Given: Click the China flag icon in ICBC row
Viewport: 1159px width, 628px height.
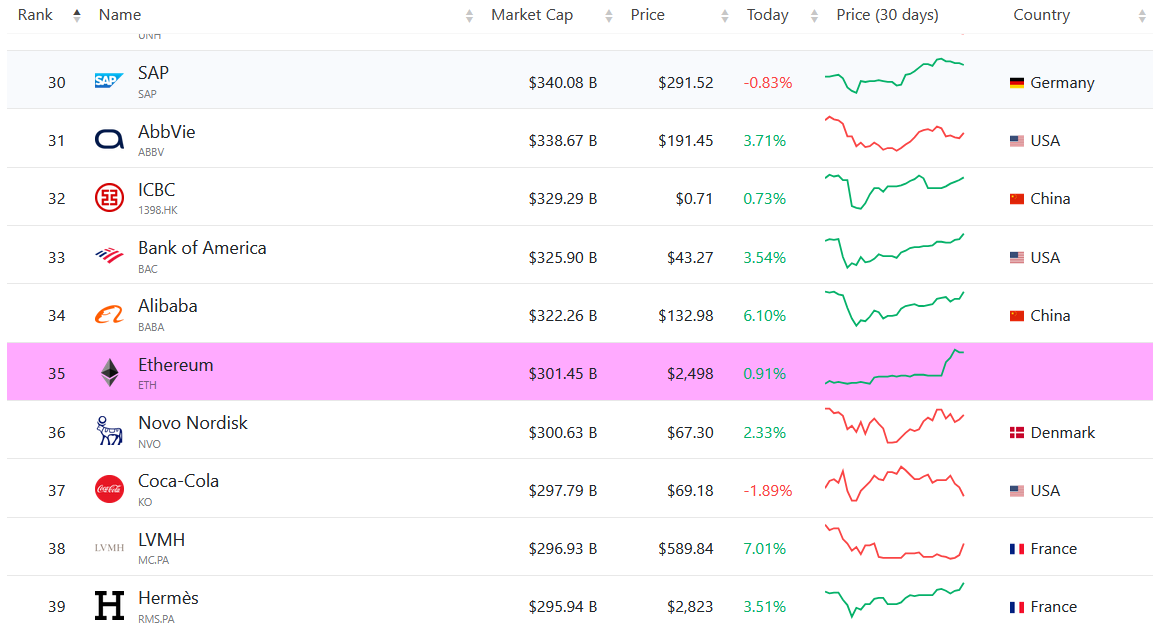Looking at the screenshot, I should (1017, 199).
